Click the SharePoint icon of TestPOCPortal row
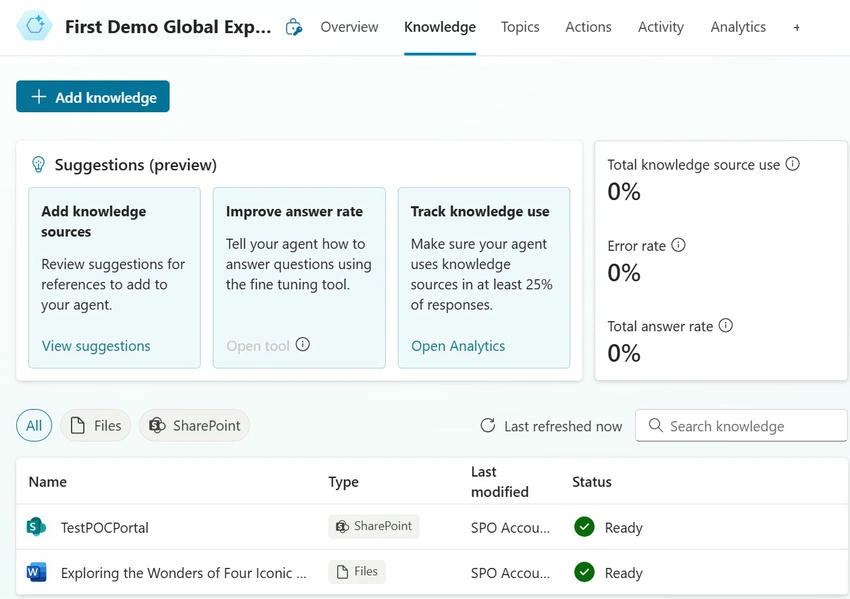Image resolution: width=850 pixels, height=599 pixels. coord(36,527)
